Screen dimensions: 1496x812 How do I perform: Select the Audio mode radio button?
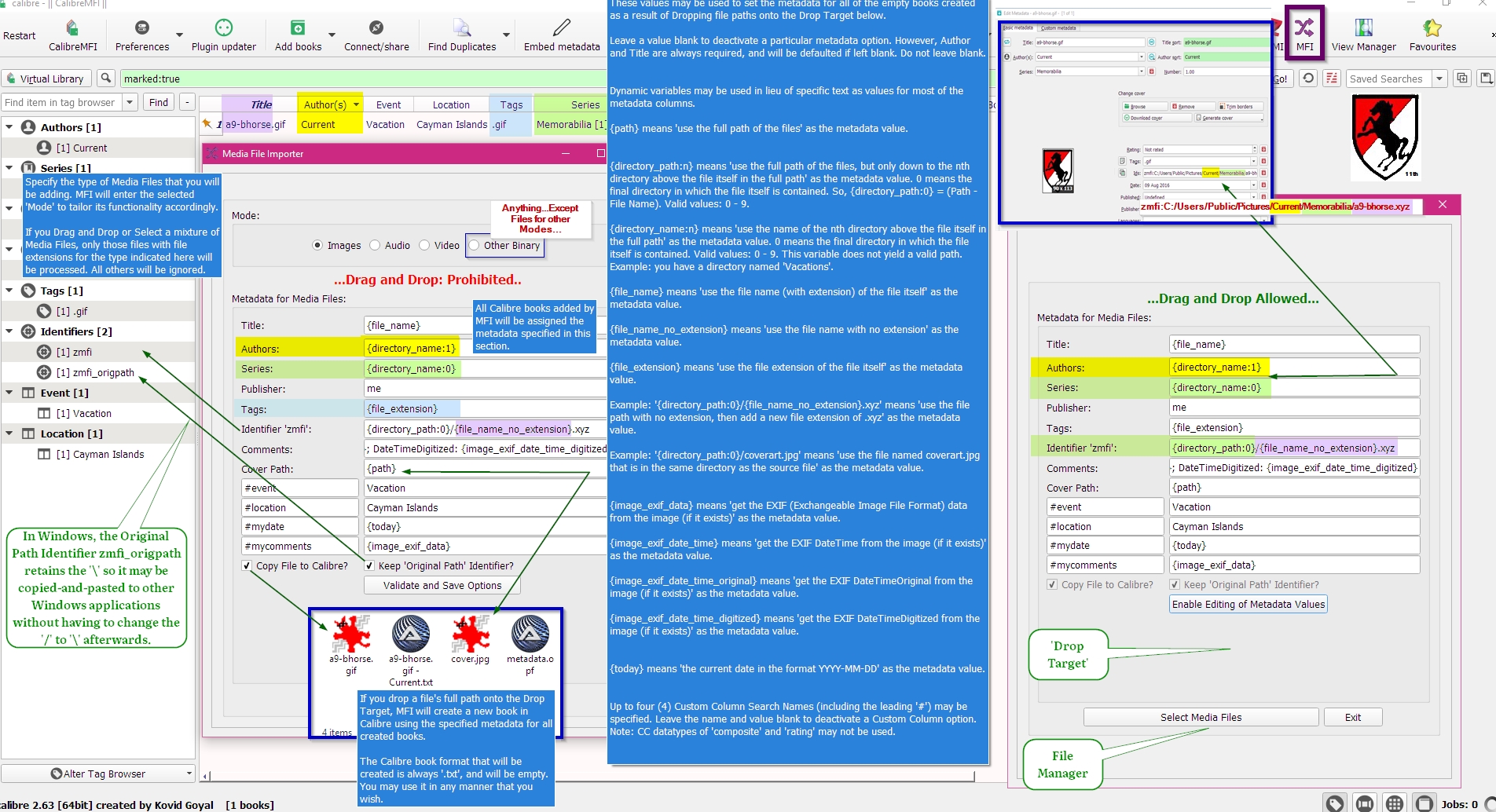375,245
